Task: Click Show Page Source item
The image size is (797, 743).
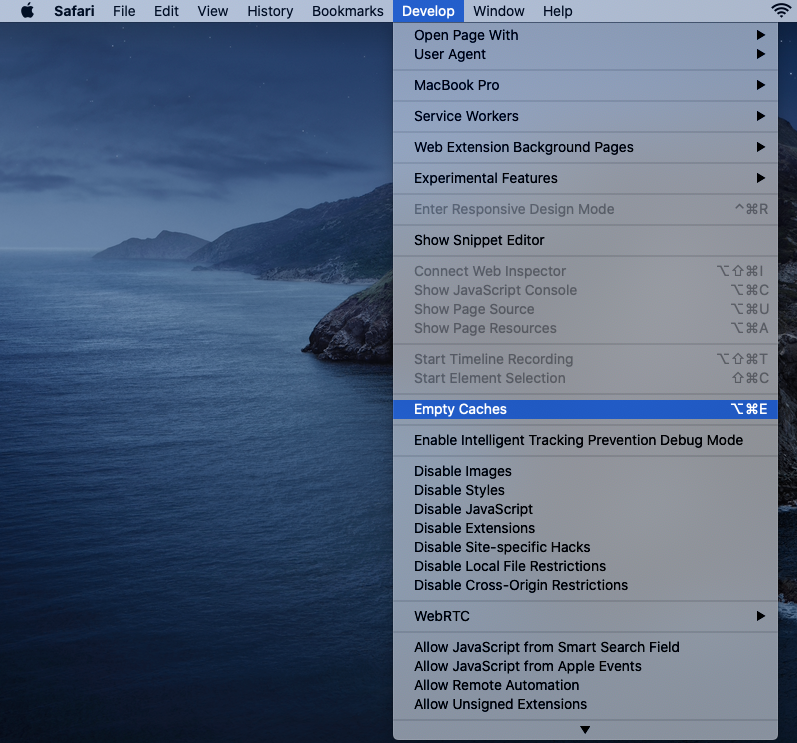Action: [585, 309]
